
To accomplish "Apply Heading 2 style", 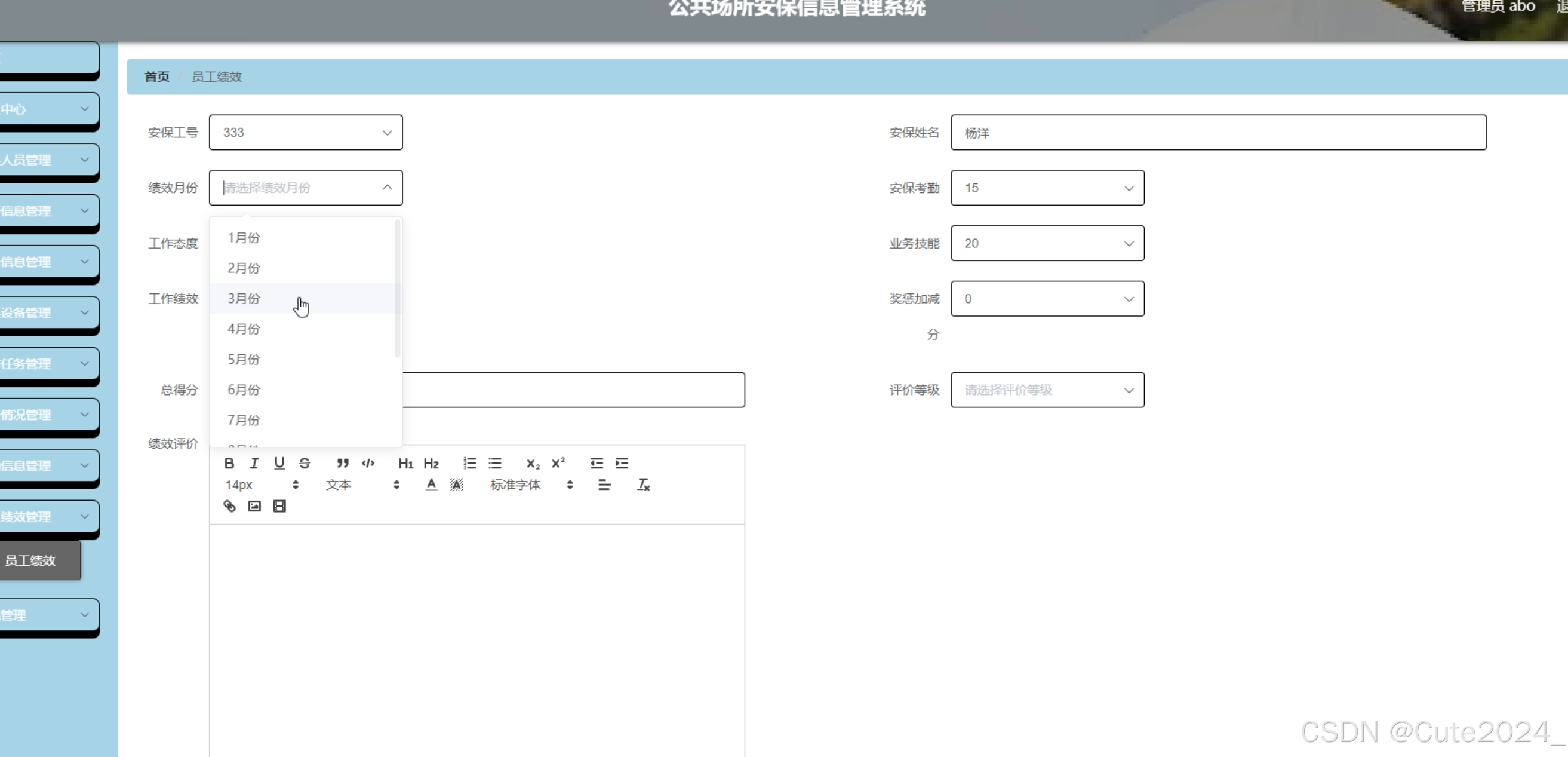I will coord(431,464).
